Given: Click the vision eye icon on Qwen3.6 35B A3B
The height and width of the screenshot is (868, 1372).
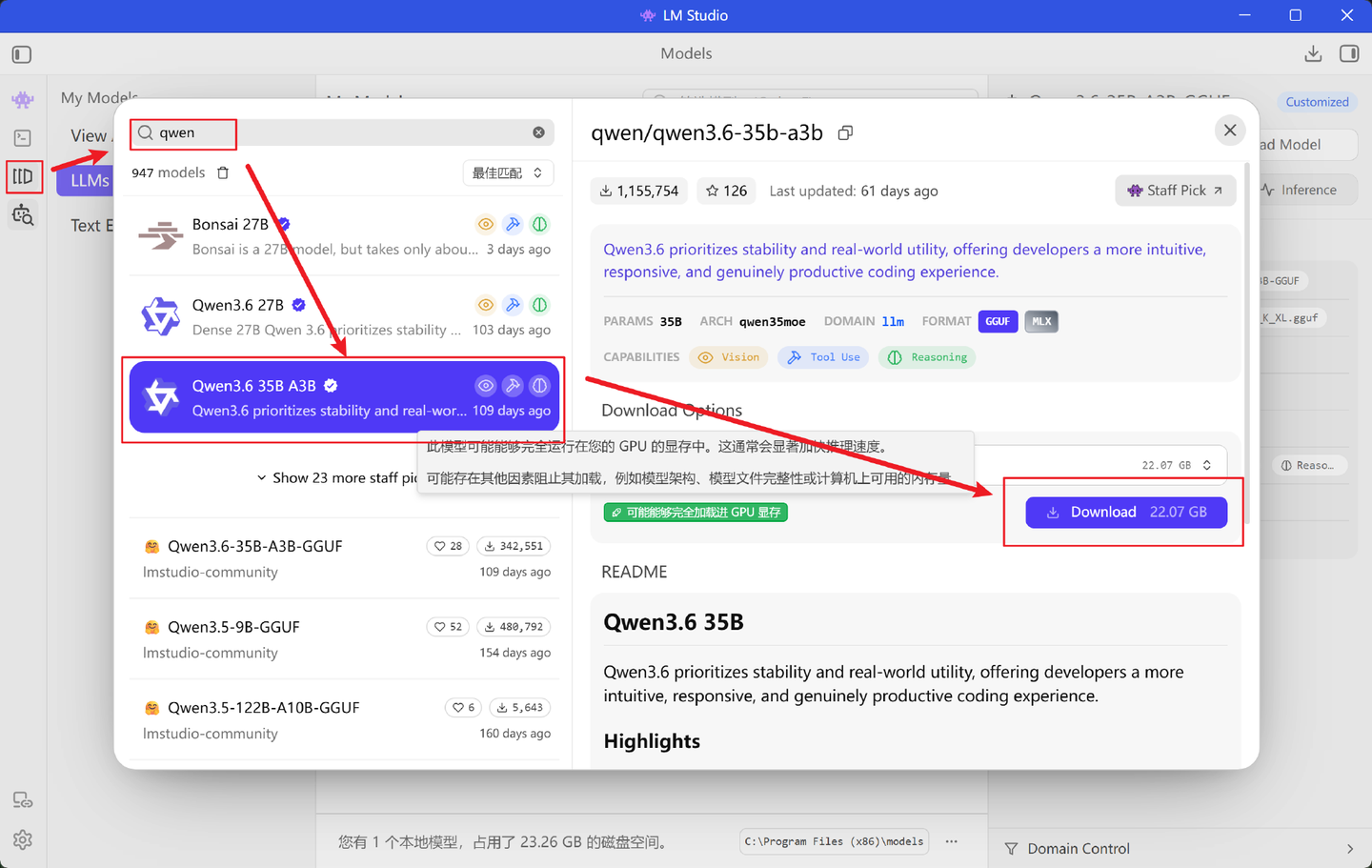Looking at the screenshot, I should point(486,386).
